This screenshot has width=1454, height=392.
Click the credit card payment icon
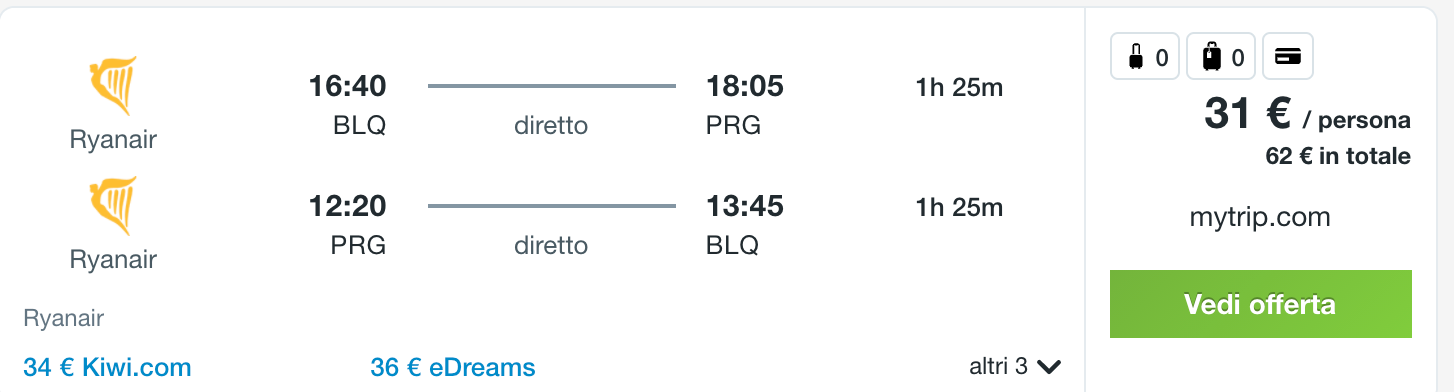click(1288, 57)
